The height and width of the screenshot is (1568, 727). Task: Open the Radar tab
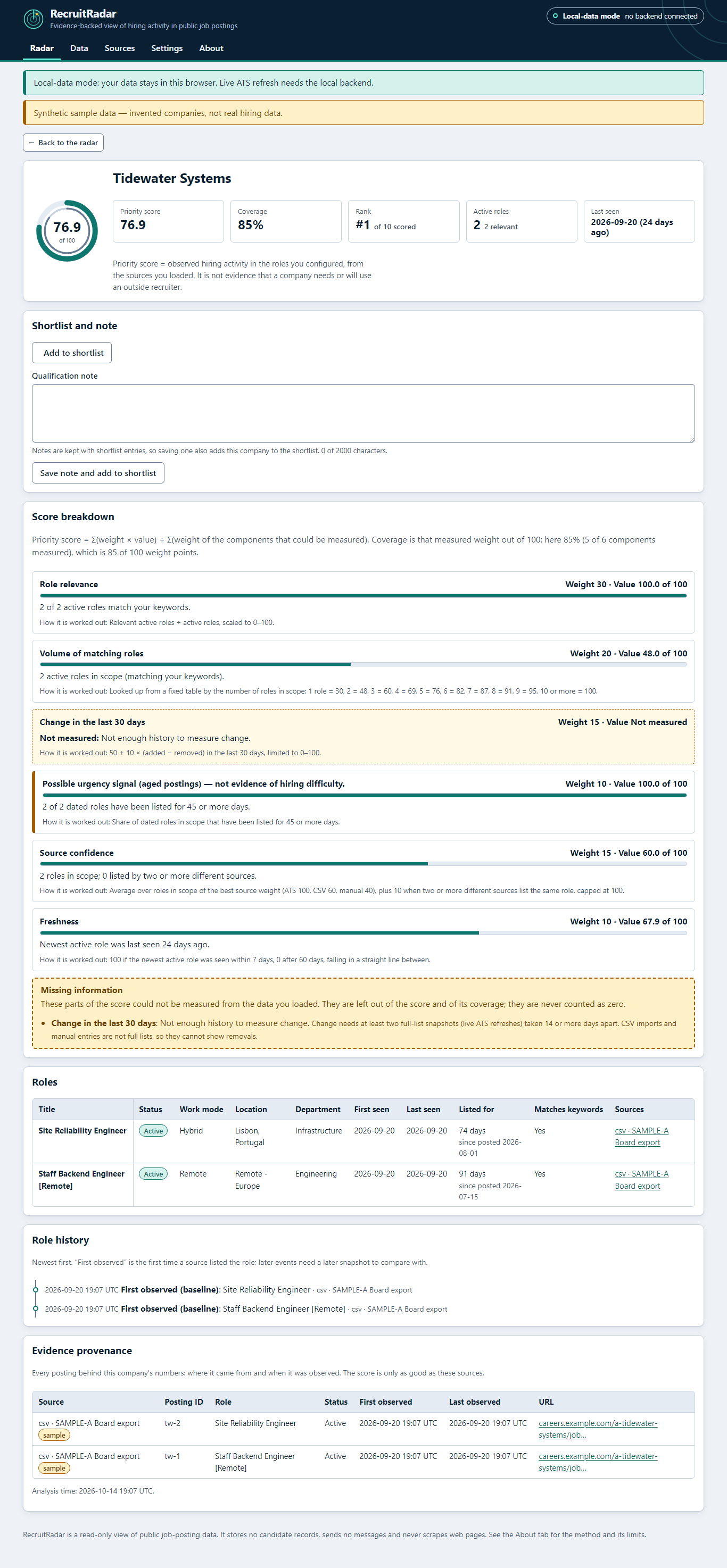[x=42, y=48]
